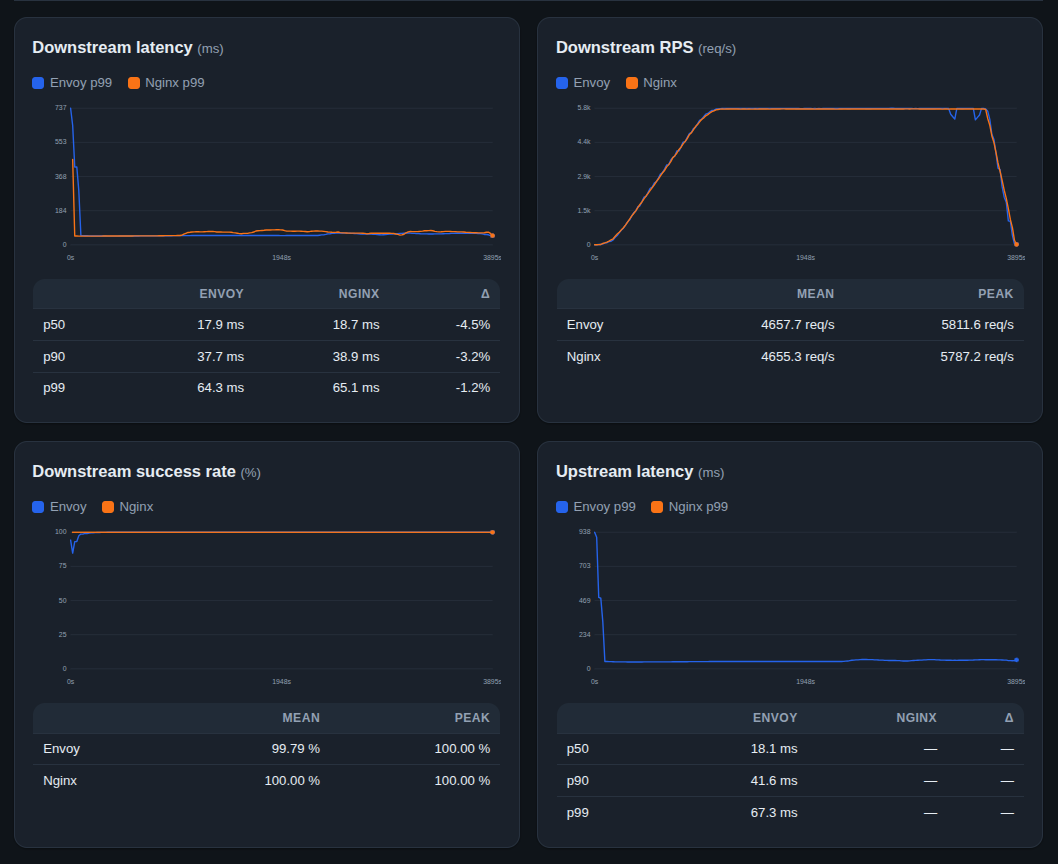Click the Downstream RPS panel title
Image resolution: width=1058 pixels, height=864 pixels.
[x=624, y=48]
